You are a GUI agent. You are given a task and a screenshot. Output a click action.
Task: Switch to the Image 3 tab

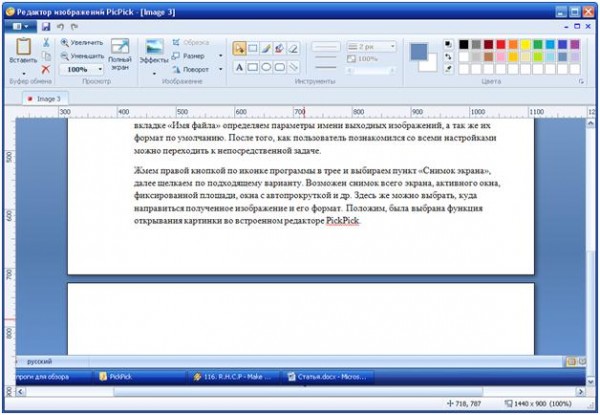click(44, 99)
